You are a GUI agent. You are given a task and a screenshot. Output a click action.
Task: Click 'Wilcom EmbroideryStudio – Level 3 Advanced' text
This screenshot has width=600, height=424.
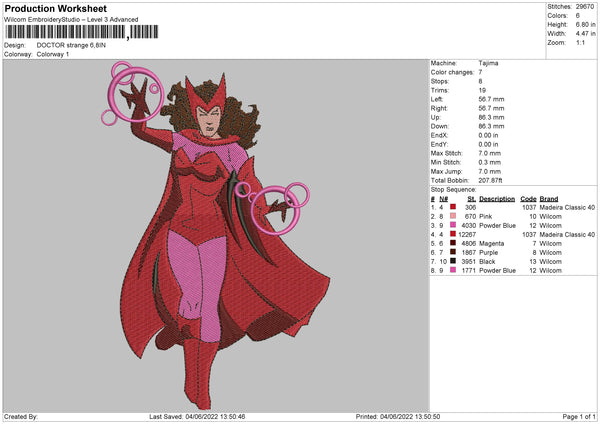click(x=71, y=20)
